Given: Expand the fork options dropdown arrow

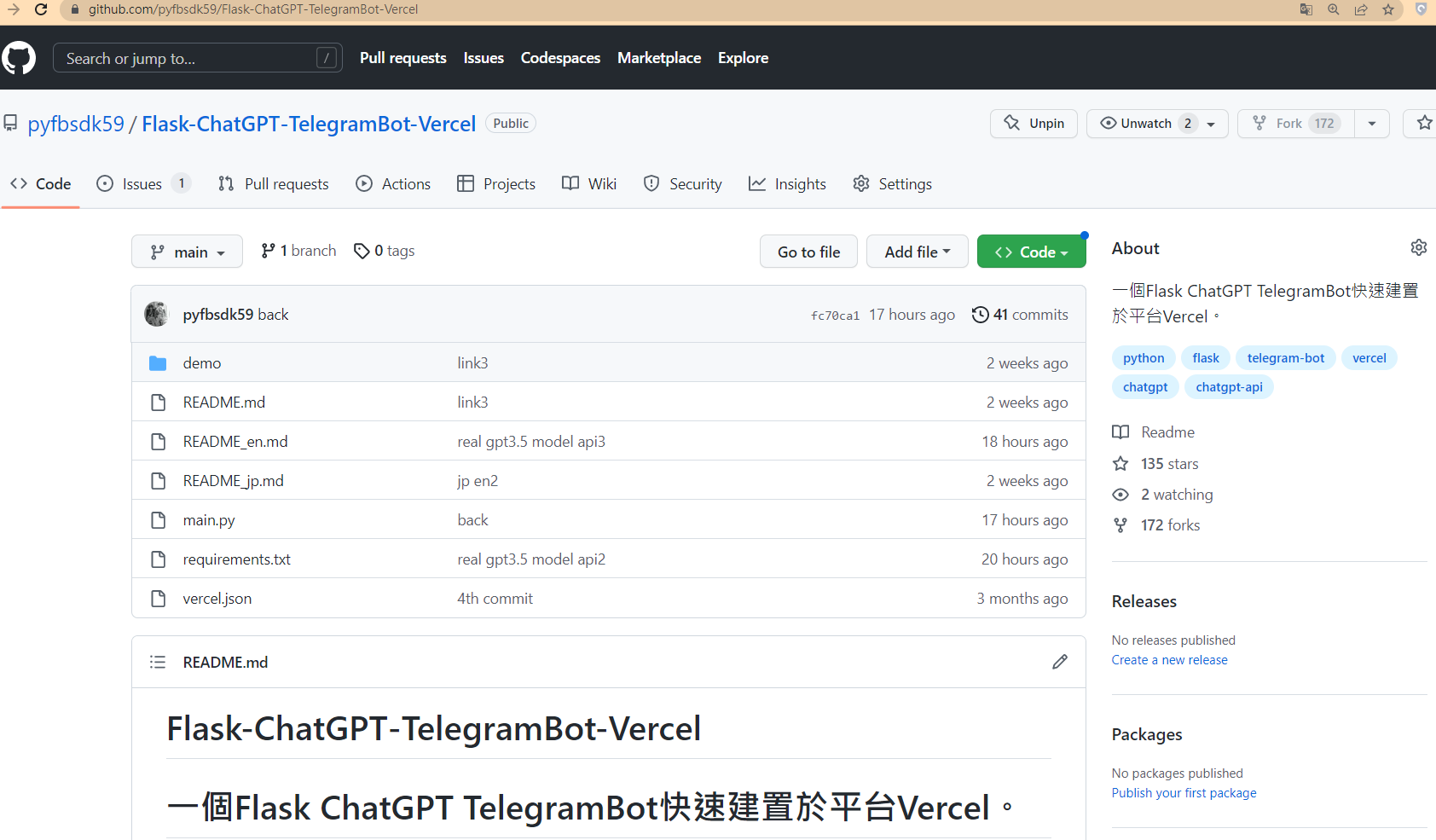Looking at the screenshot, I should (1372, 123).
